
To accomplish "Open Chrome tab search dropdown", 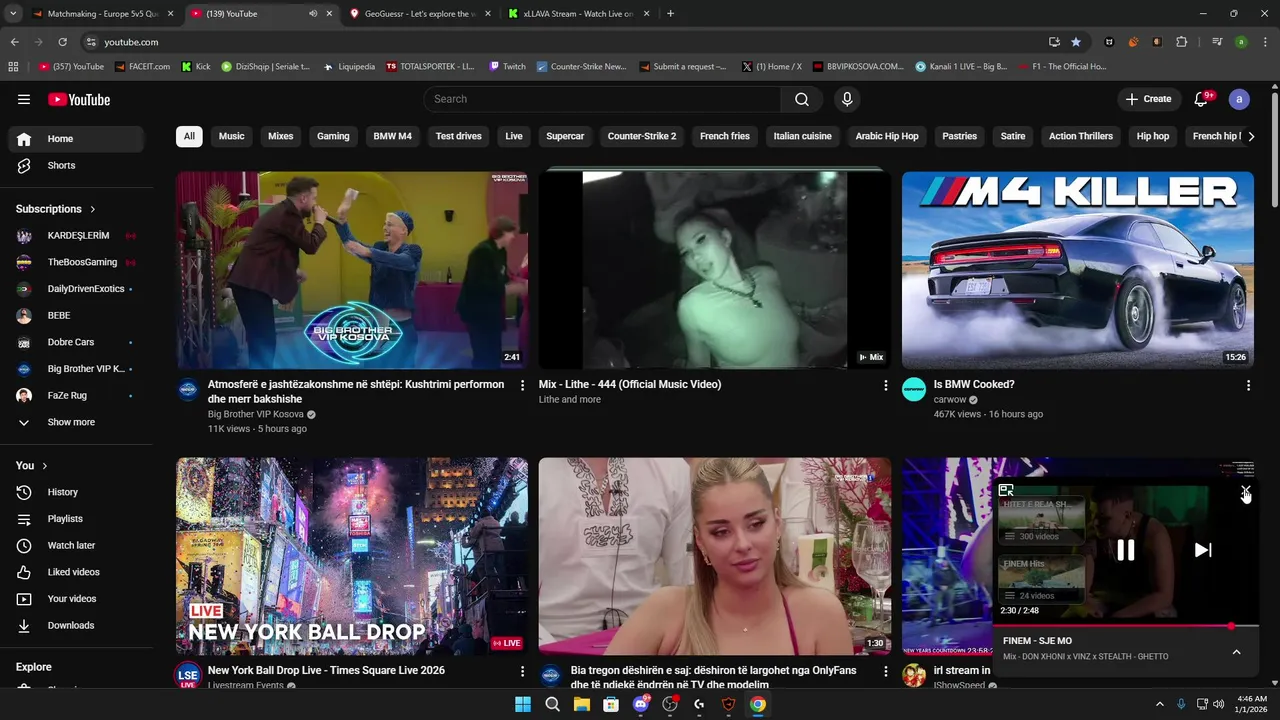I will tap(13, 14).
